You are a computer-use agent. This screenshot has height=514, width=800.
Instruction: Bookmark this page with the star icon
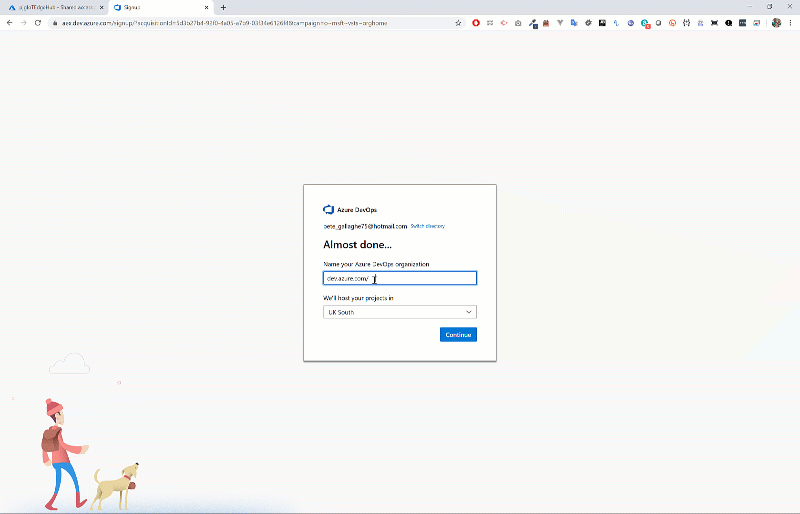(x=458, y=23)
